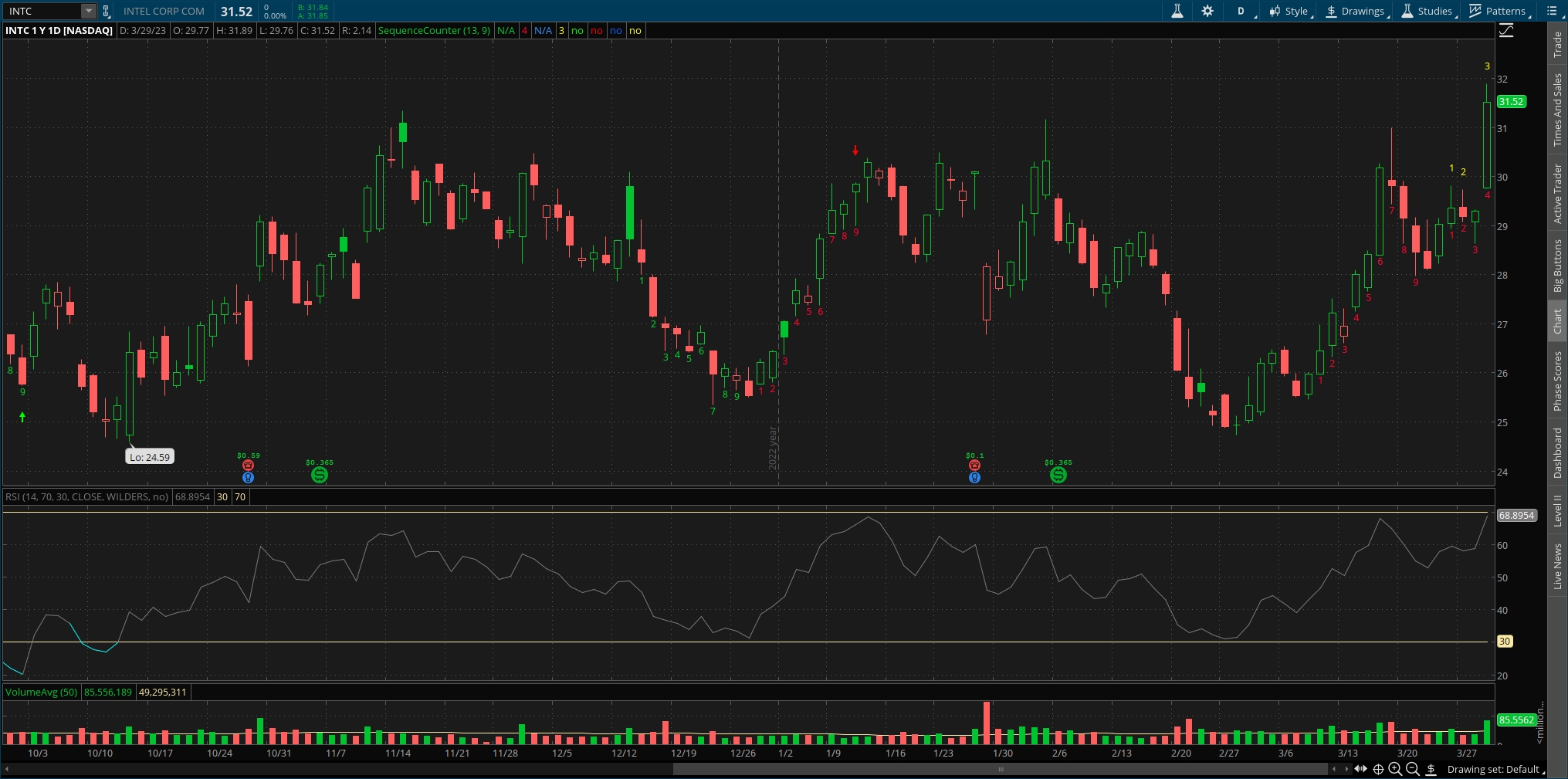Click the earnings event marker near 10/31
Image resolution: width=1568 pixels, height=779 pixels.
[248, 466]
